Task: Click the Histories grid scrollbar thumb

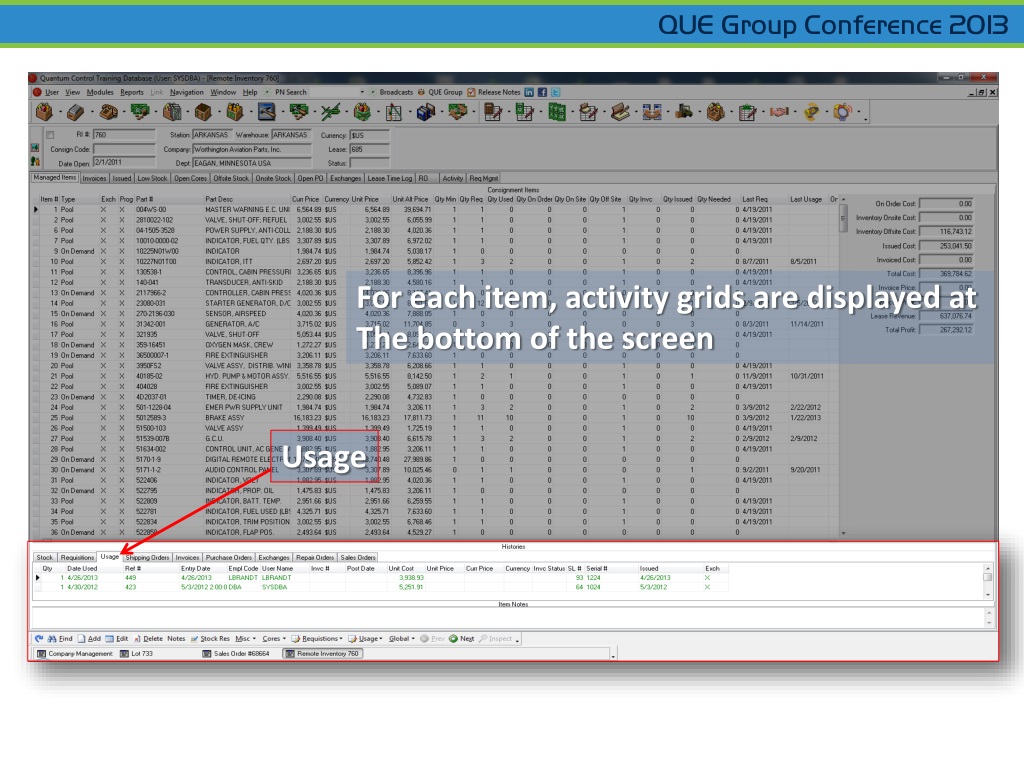Action: 987,577
